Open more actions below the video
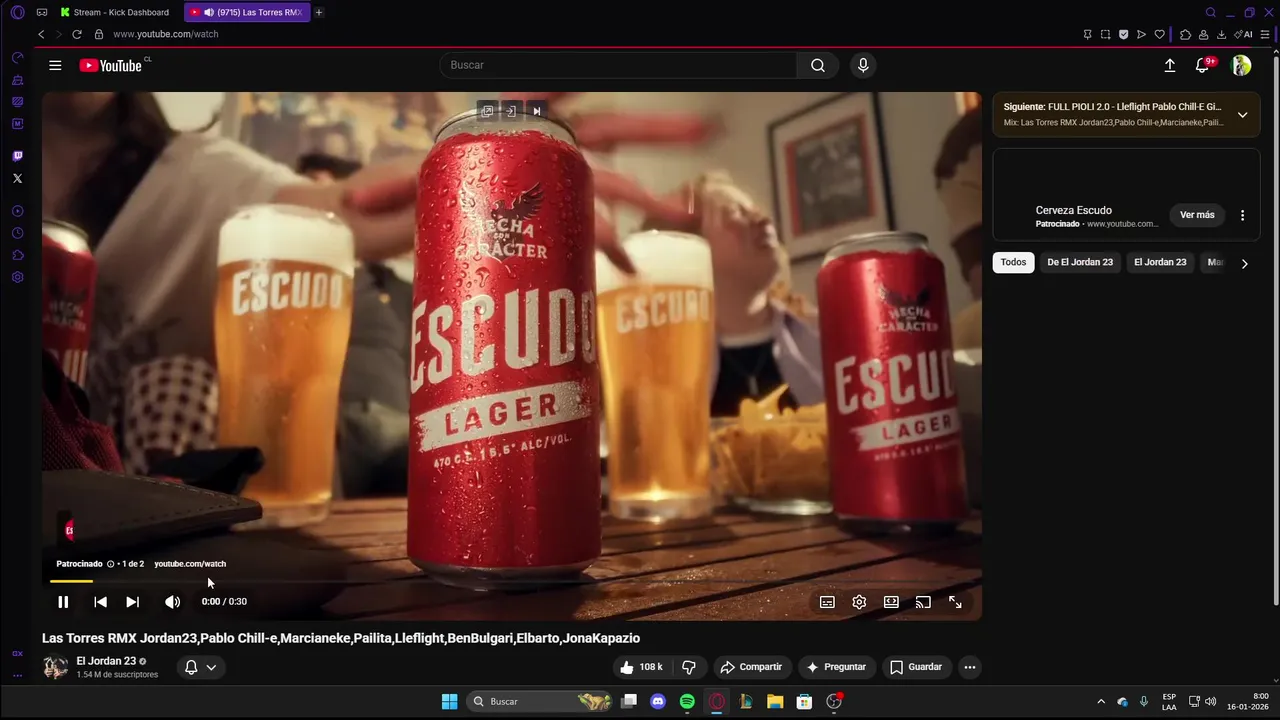Image resolution: width=1280 pixels, height=720 pixels. point(969,667)
